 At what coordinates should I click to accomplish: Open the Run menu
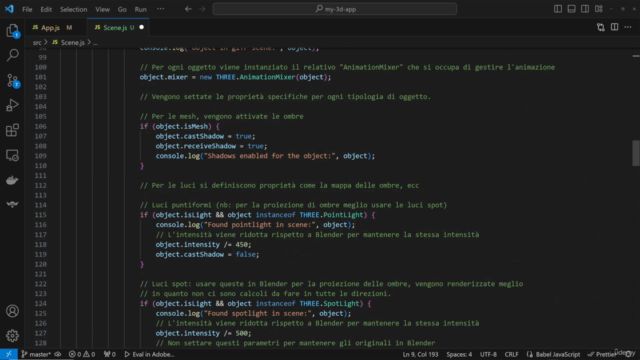[140, 9]
